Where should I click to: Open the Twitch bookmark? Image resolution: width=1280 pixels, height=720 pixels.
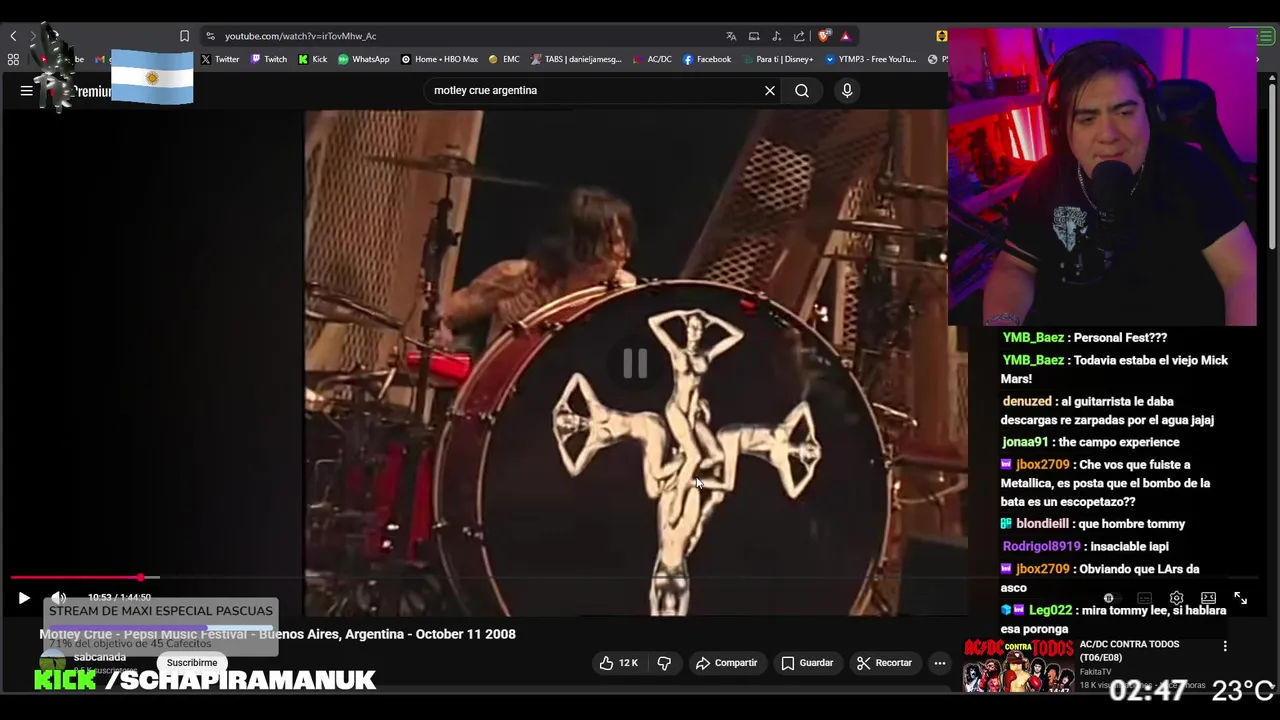pyautogui.click(x=269, y=59)
